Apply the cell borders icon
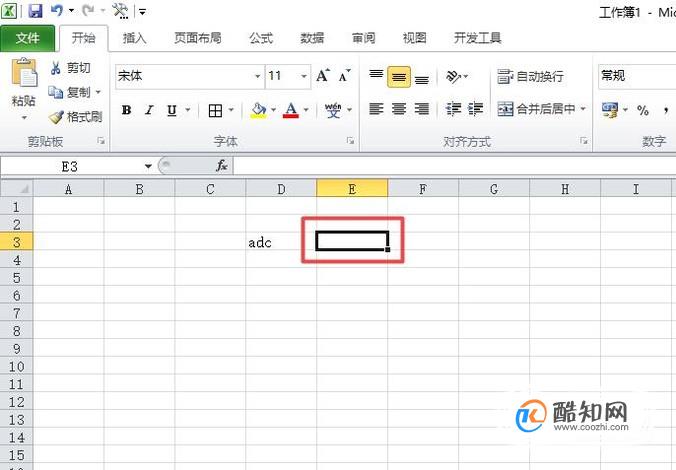This screenshot has height=470, width=676. pos(215,111)
